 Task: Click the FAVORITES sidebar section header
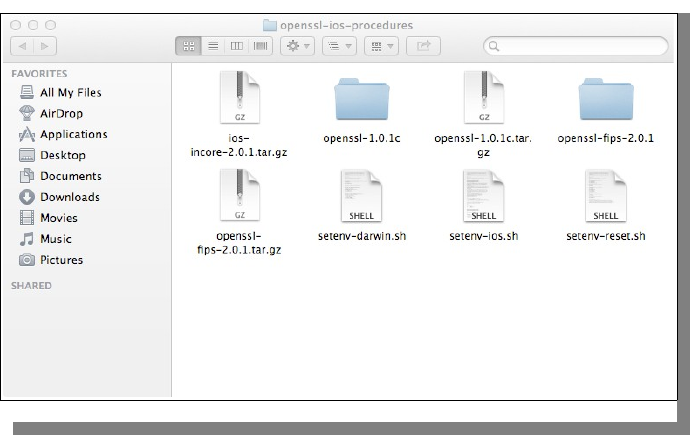(x=39, y=73)
